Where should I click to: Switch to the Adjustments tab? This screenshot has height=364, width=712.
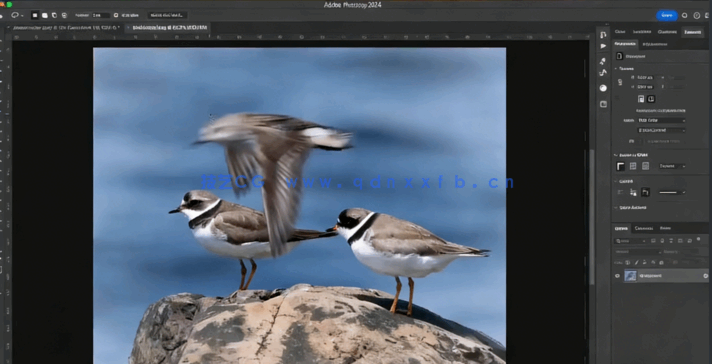[655, 44]
